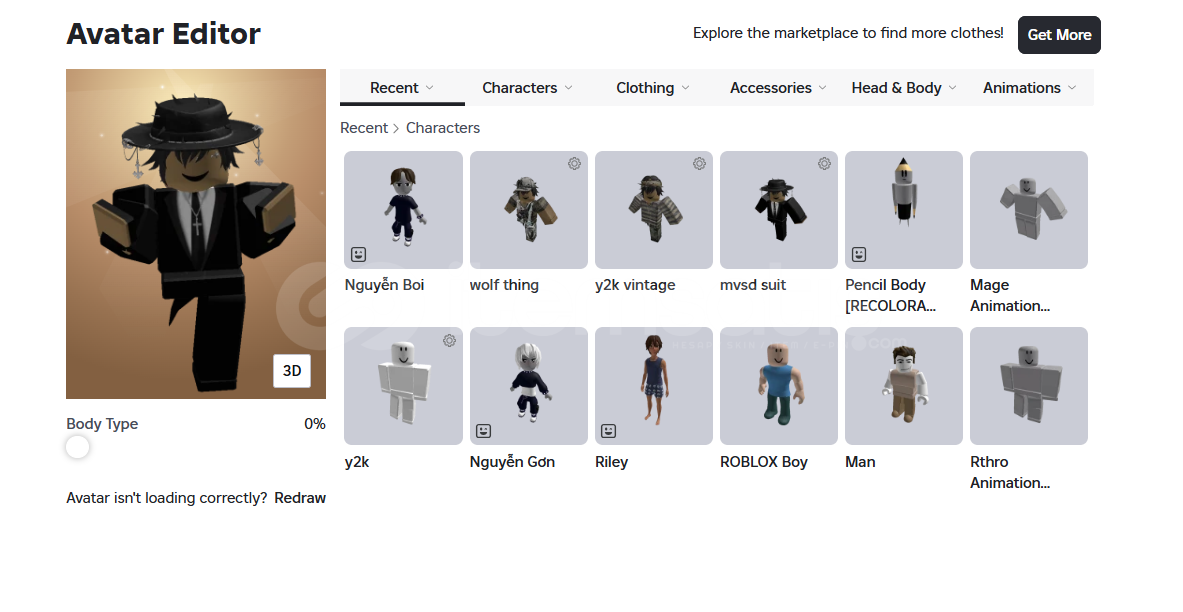Click the 'Nguyễn Boi' name label
1183x612 pixels.
tap(384, 285)
